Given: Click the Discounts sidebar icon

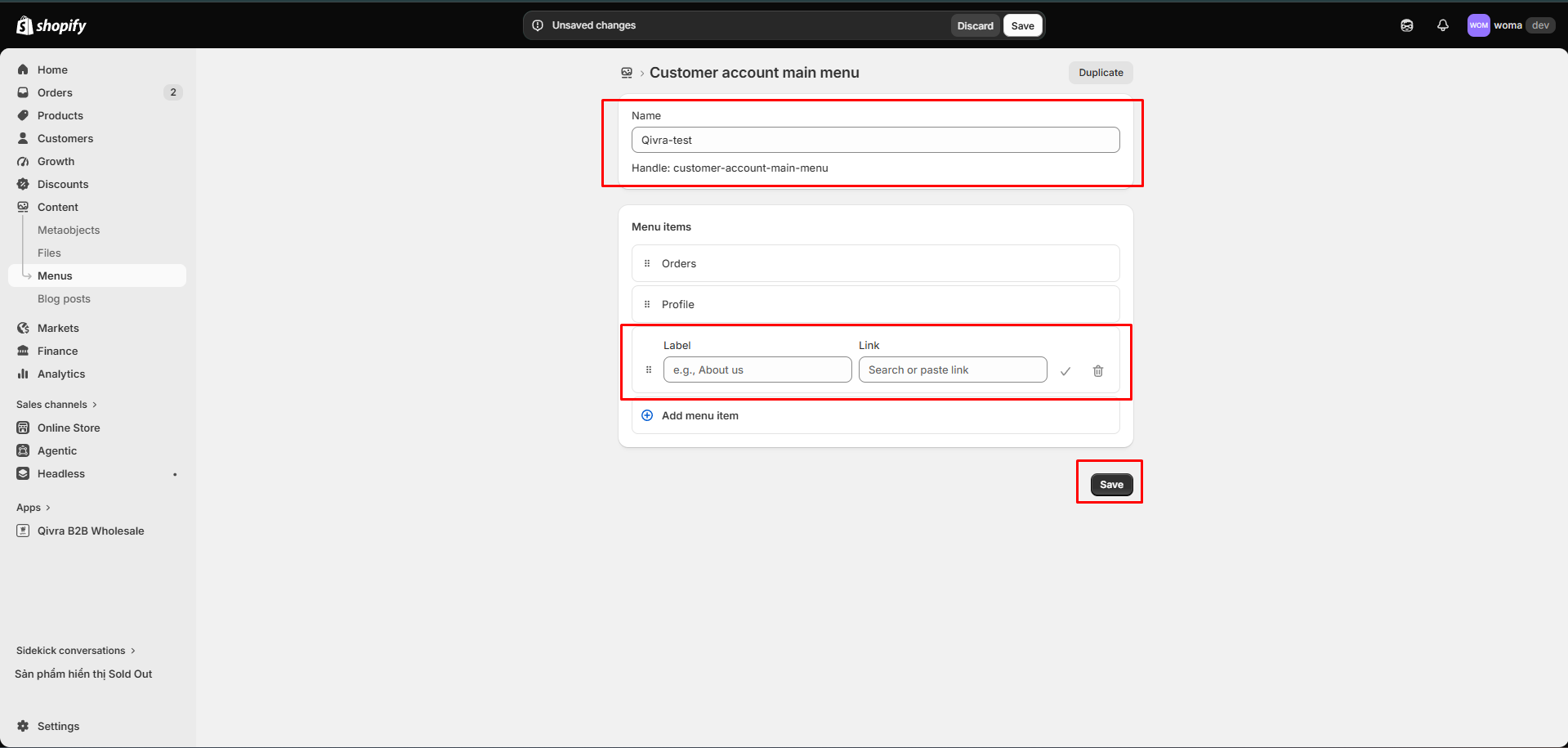Looking at the screenshot, I should [23, 184].
